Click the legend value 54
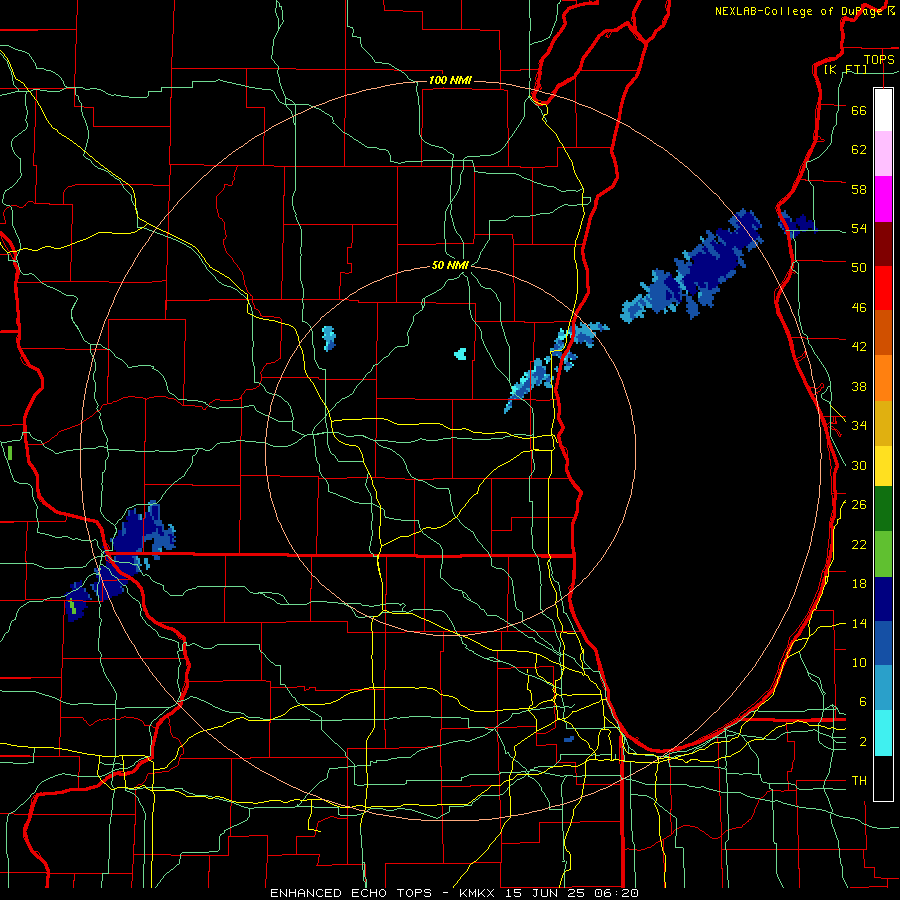 click(x=859, y=228)
